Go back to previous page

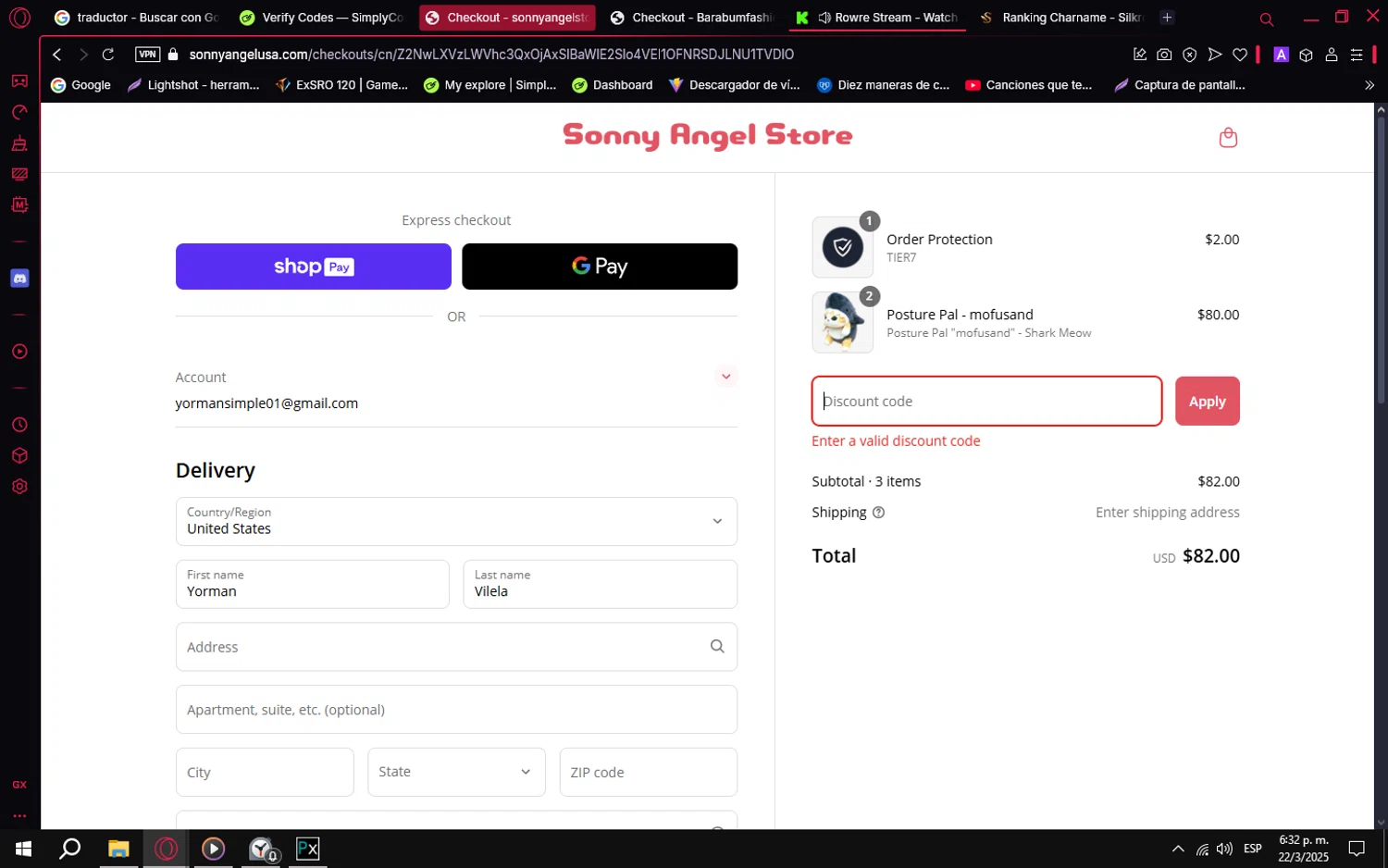[57, 55]
